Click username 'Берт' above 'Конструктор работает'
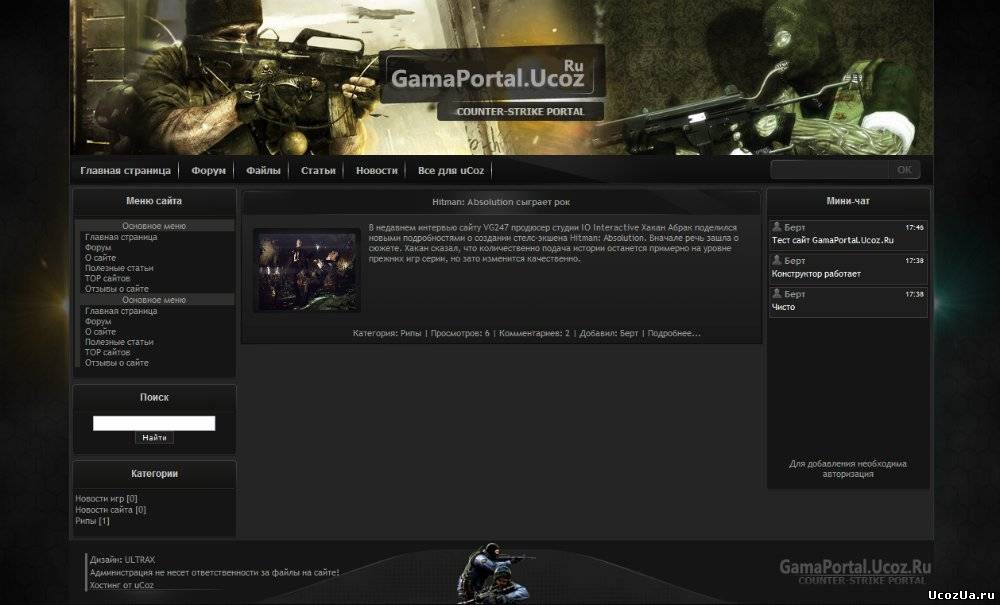The width and height of the screenshot is (1000, 605). (795, 261)
